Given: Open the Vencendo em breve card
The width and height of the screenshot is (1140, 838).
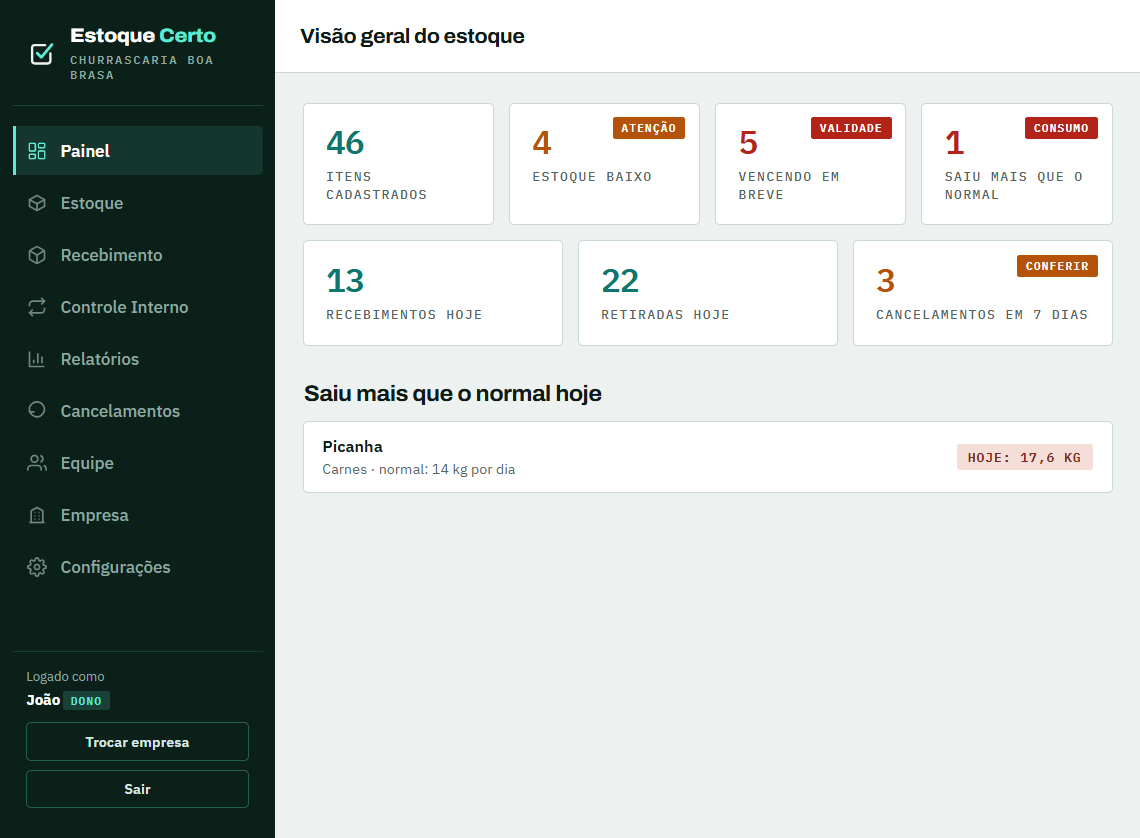Looking at the screenshot, I should point(811,164).
